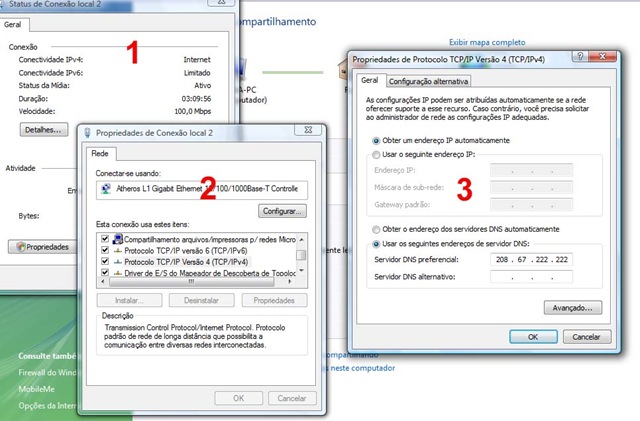Switch to the Configuração alternativa tab
This screenshot has height=421, width=640.
pos(428,81)
